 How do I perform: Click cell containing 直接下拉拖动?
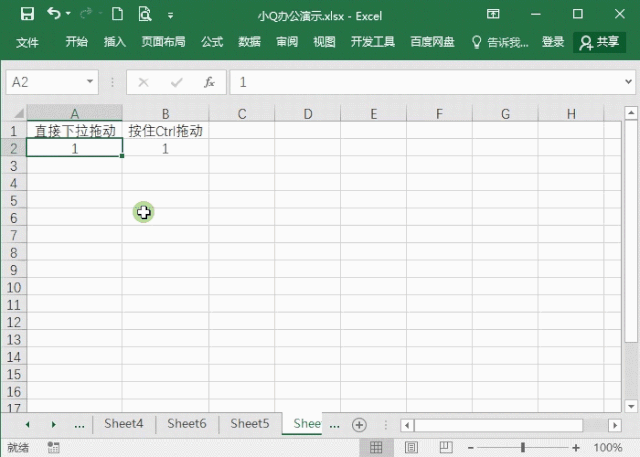click(x=75, y=131)
